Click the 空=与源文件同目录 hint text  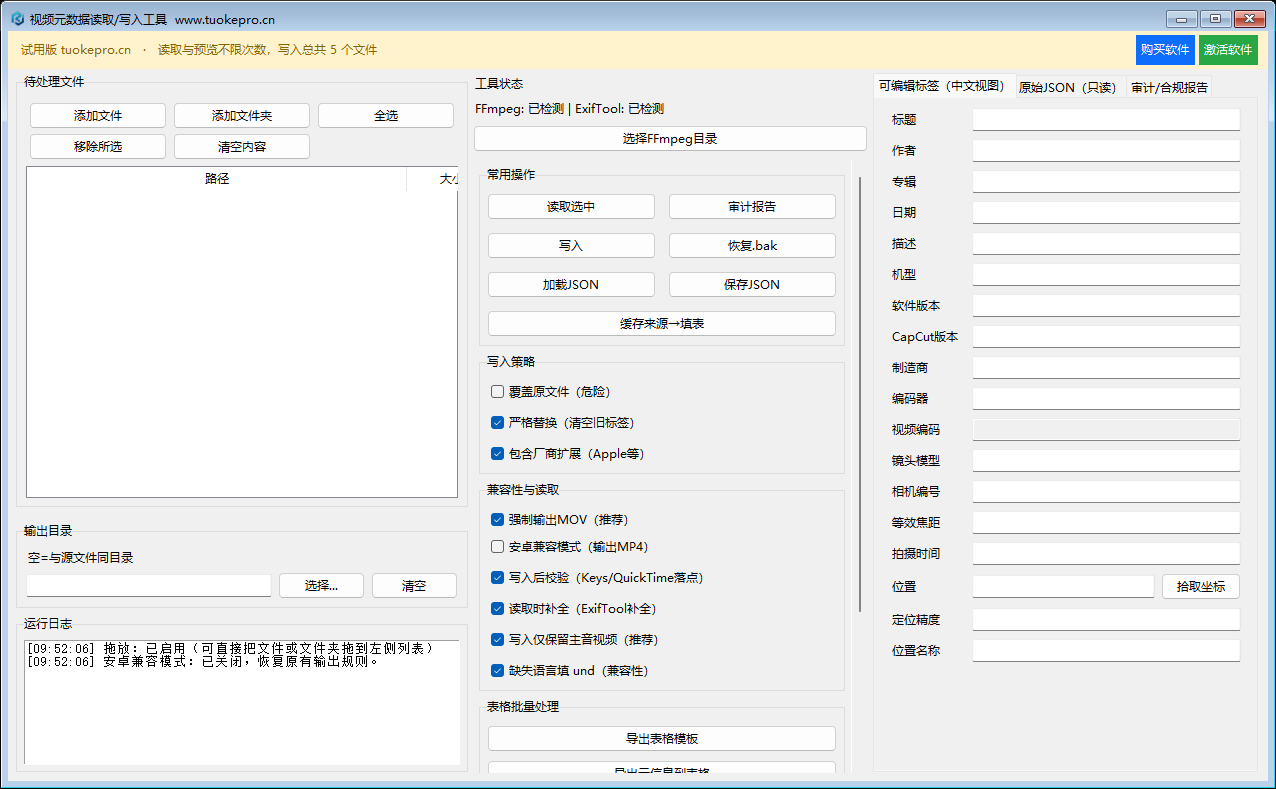pos(80,558)
